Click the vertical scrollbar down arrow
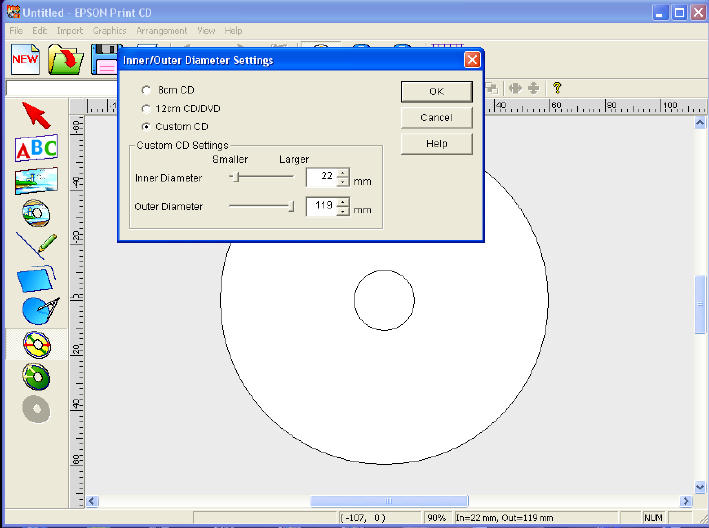Screen dimensions: 709x528 click(x=700, y=487)
